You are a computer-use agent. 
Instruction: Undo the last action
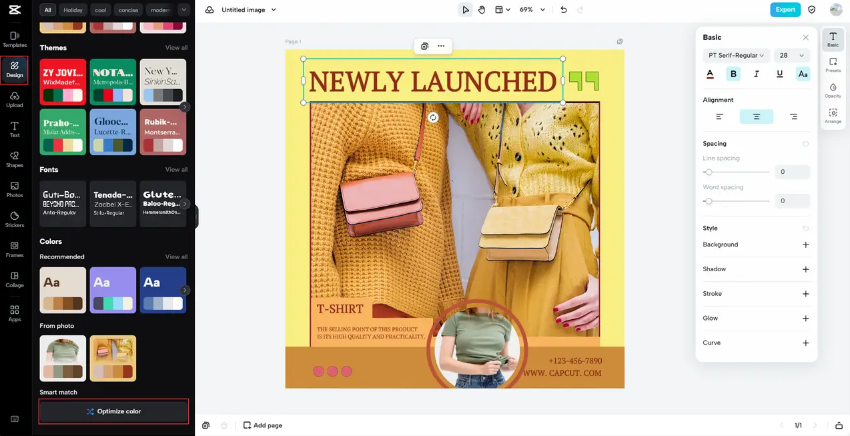pyautogui.click(x=564, y=10)
